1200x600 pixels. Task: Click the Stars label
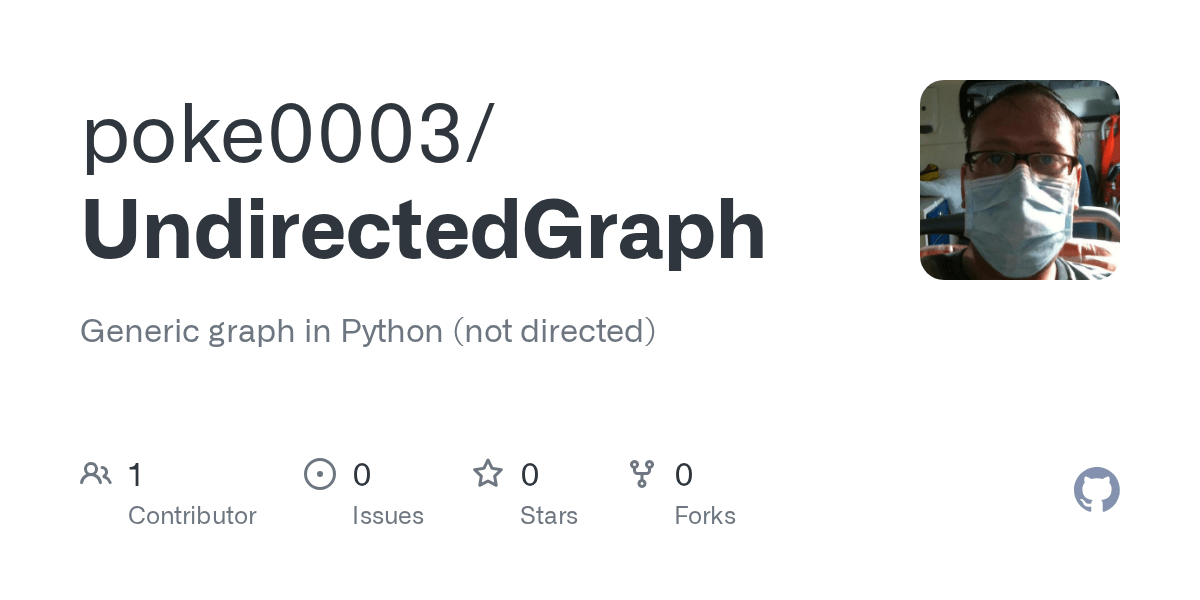(x=549, y=516)
